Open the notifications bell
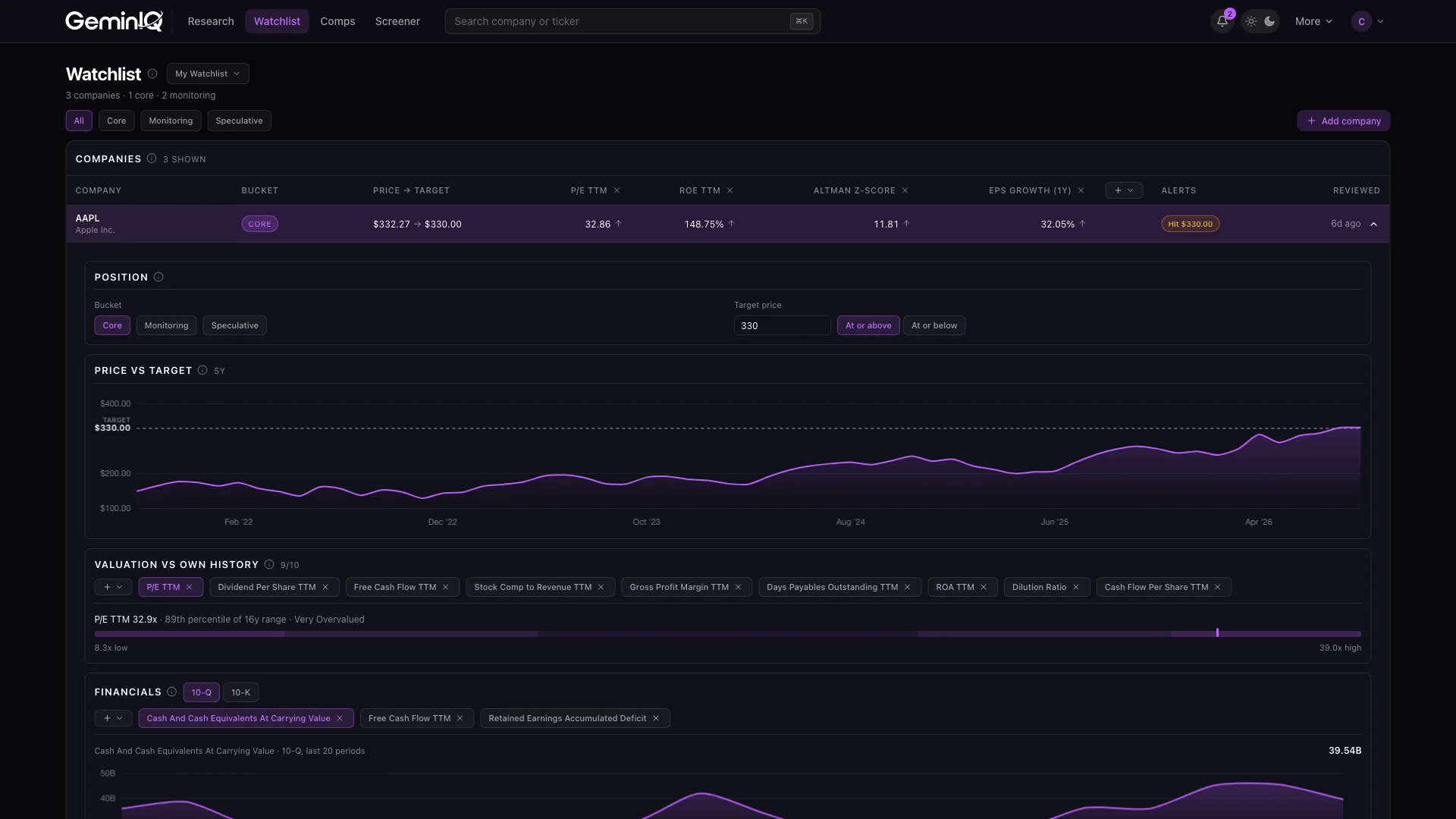Viewport: 1456px width, 819px height. [x=1222, y=21]
